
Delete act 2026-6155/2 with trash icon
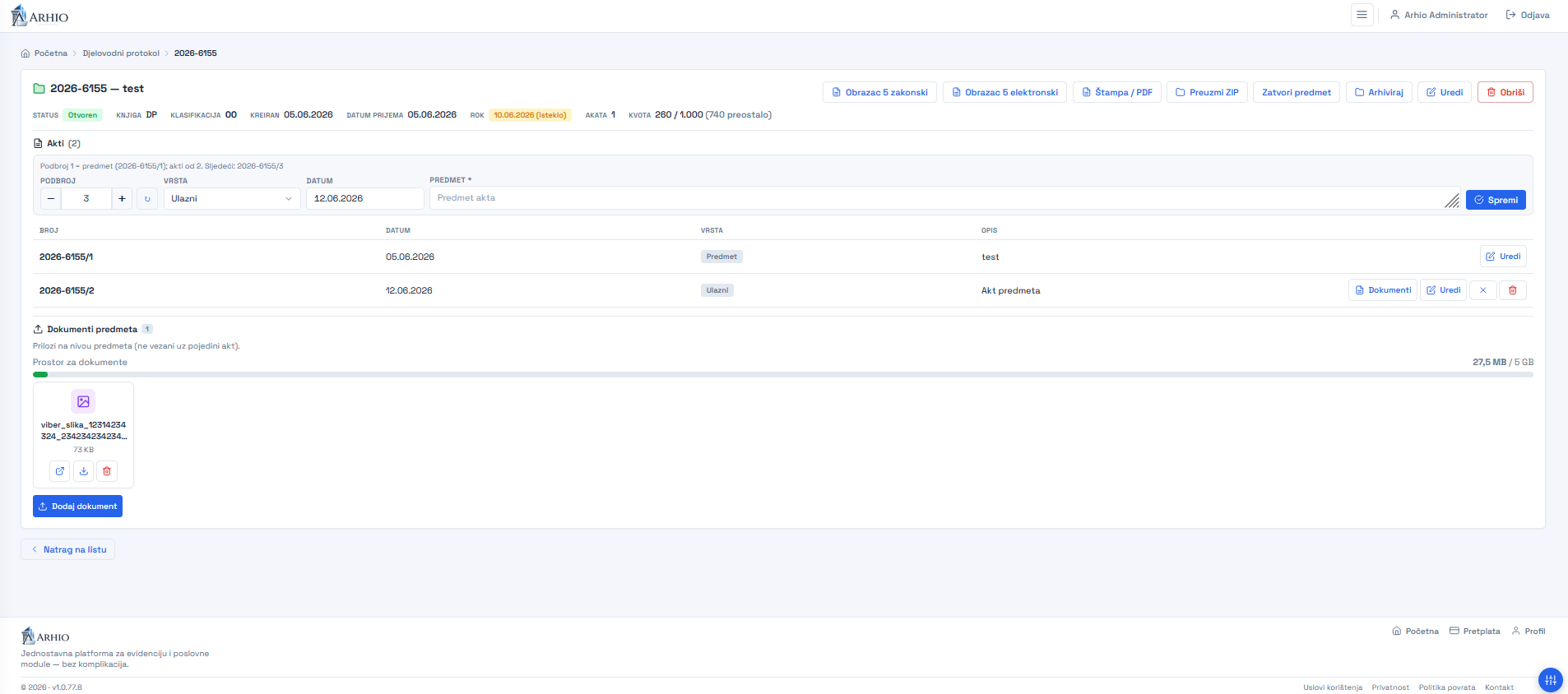coord(1513,290)
